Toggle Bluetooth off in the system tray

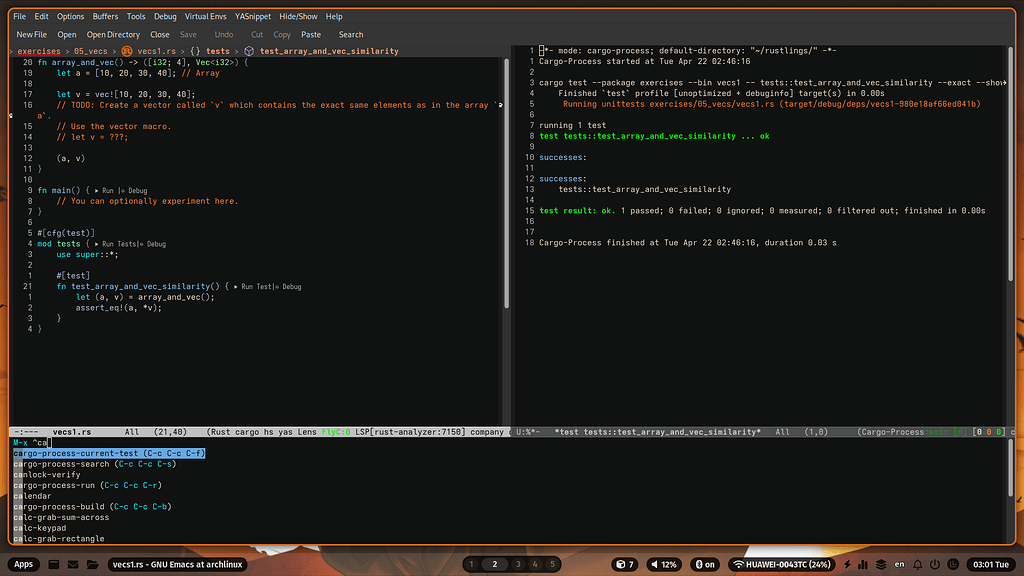[706, 564]
